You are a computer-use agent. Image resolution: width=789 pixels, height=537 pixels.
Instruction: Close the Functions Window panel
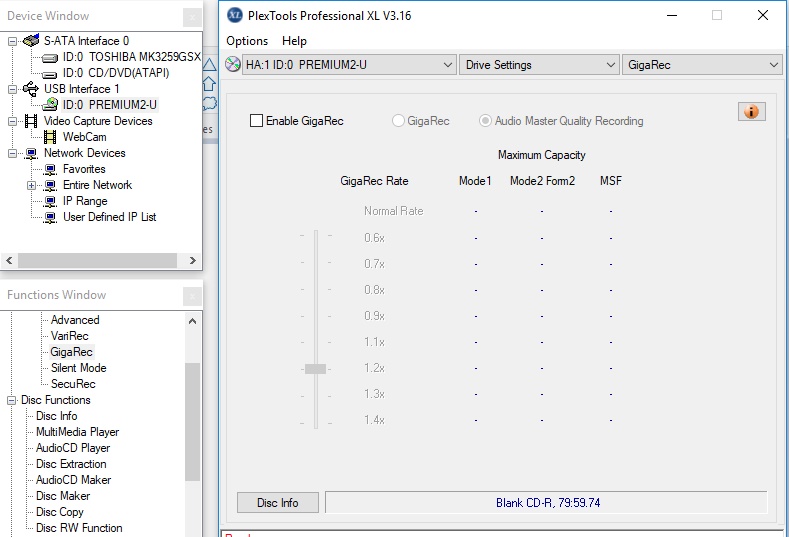[192, 297]
